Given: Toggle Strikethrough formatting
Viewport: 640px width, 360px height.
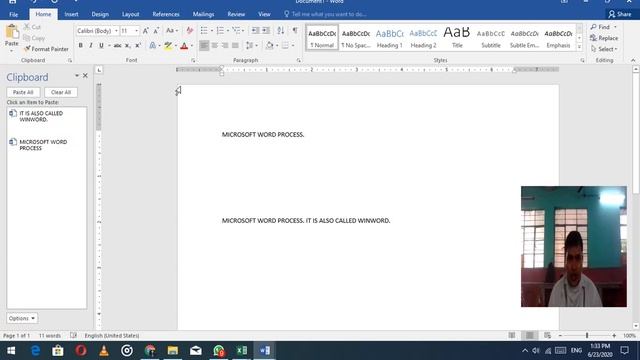Looking at the screenshot, I should click(118, 46).
